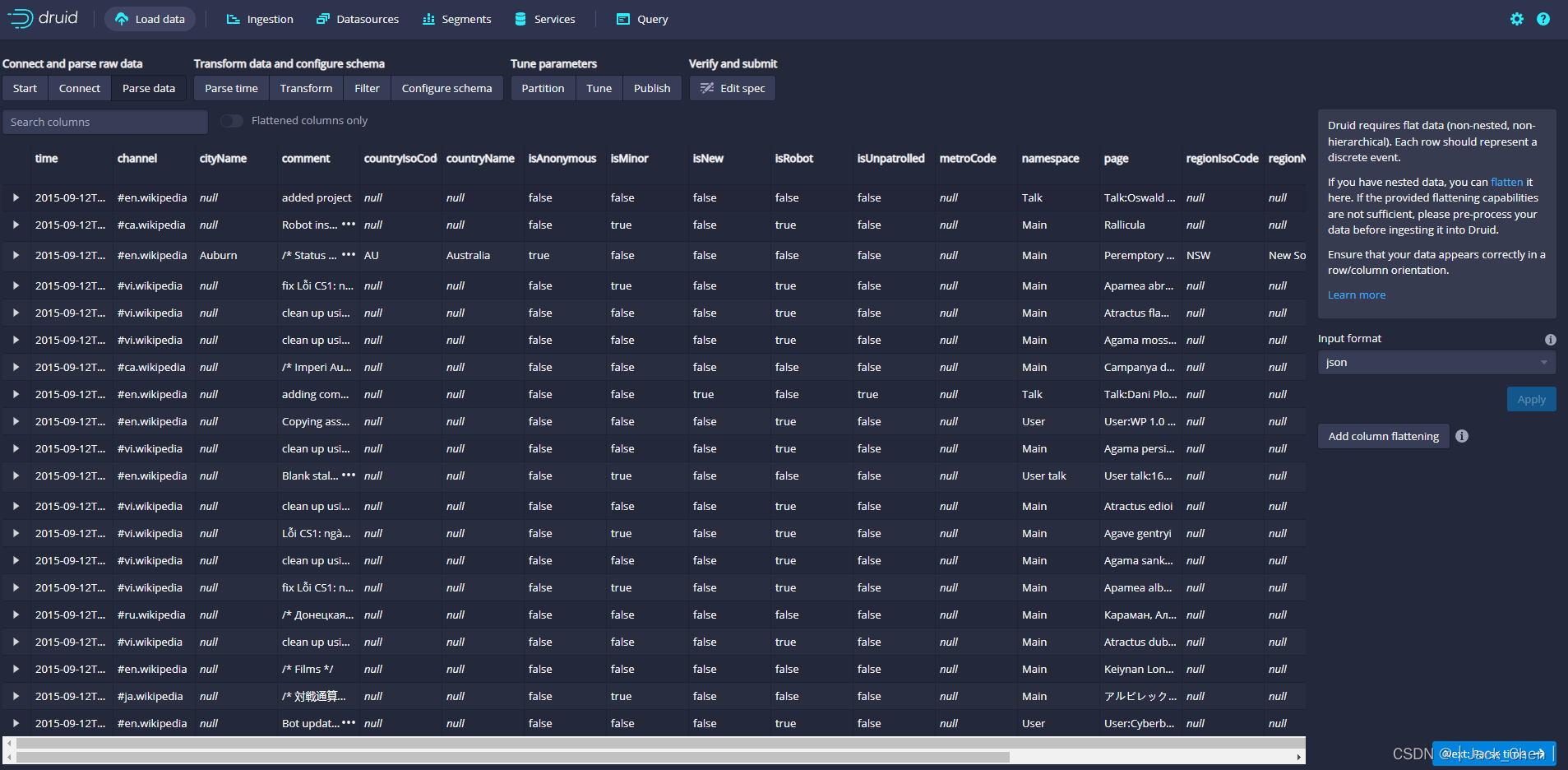This screenshot has height=770, width=1568.
Task: Click Add column flattening button
Action: pos(1383,436)
